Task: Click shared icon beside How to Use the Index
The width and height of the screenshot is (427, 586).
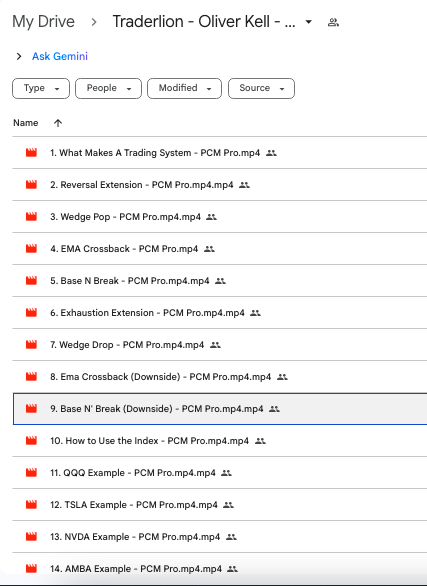Action: [260, 441]
